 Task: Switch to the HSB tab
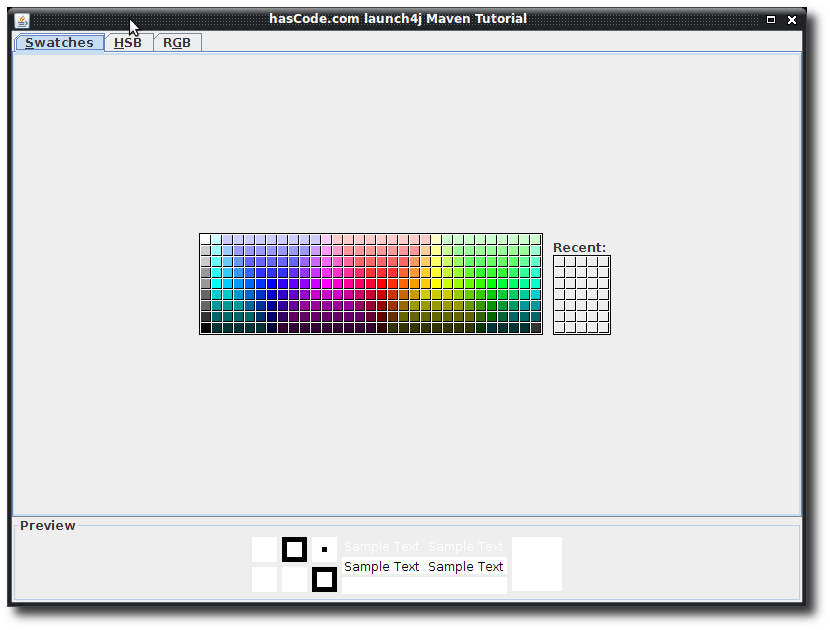pos(128,42)
